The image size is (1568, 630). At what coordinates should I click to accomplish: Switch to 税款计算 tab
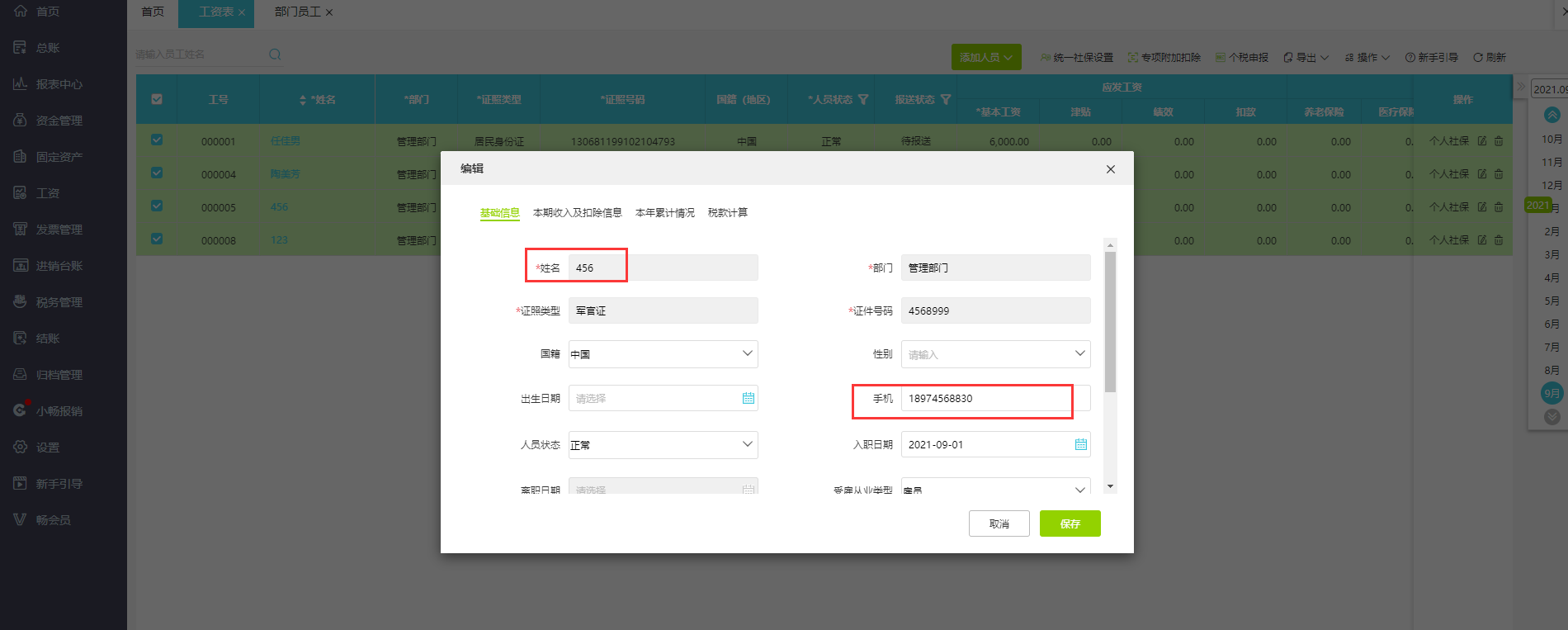[x=727, y=213]
